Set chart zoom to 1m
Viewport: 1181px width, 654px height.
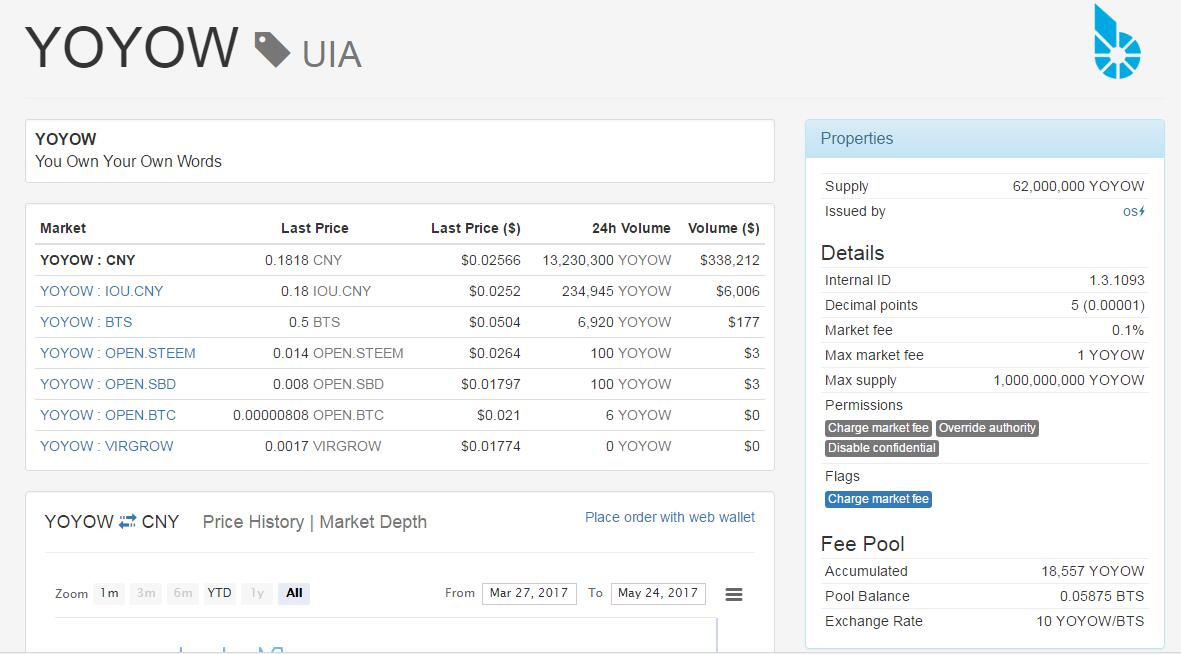point(109,594)
